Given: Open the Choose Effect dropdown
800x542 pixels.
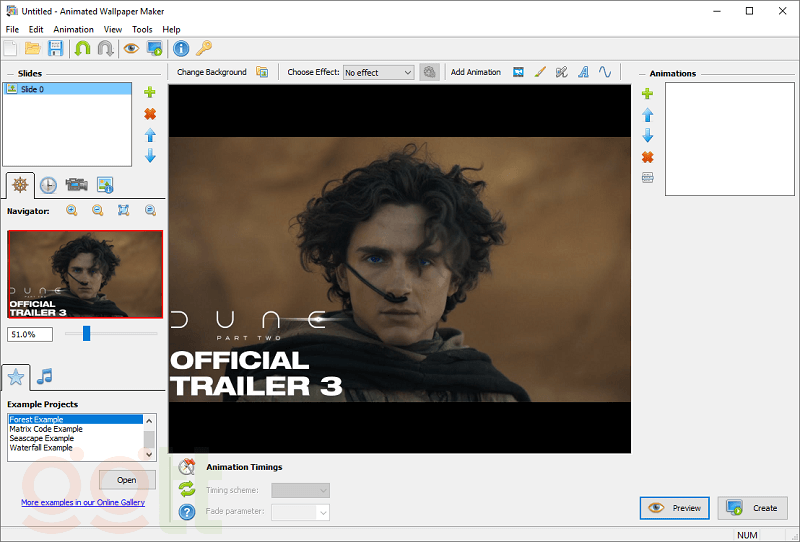Looking at the screenshot, I should [378, 72].
